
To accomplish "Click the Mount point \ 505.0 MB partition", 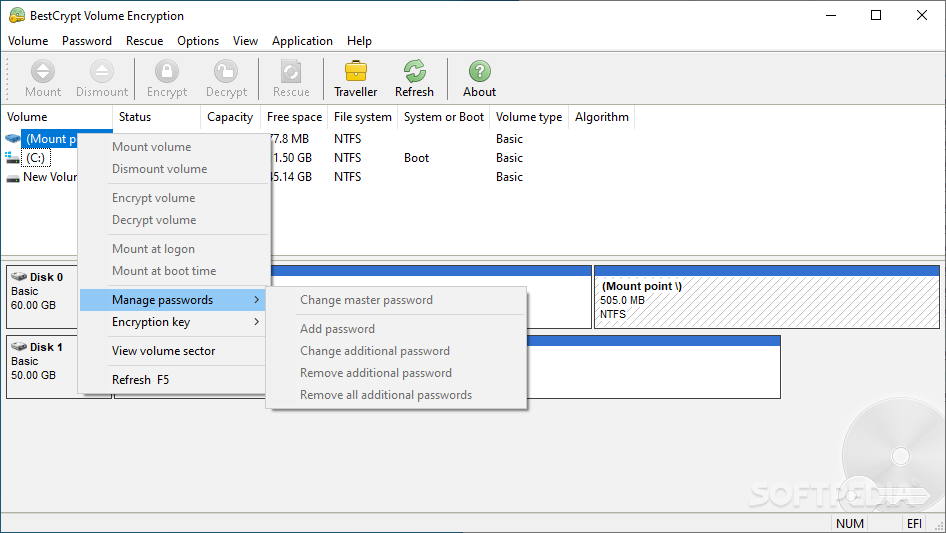I will tap(767, 297).
